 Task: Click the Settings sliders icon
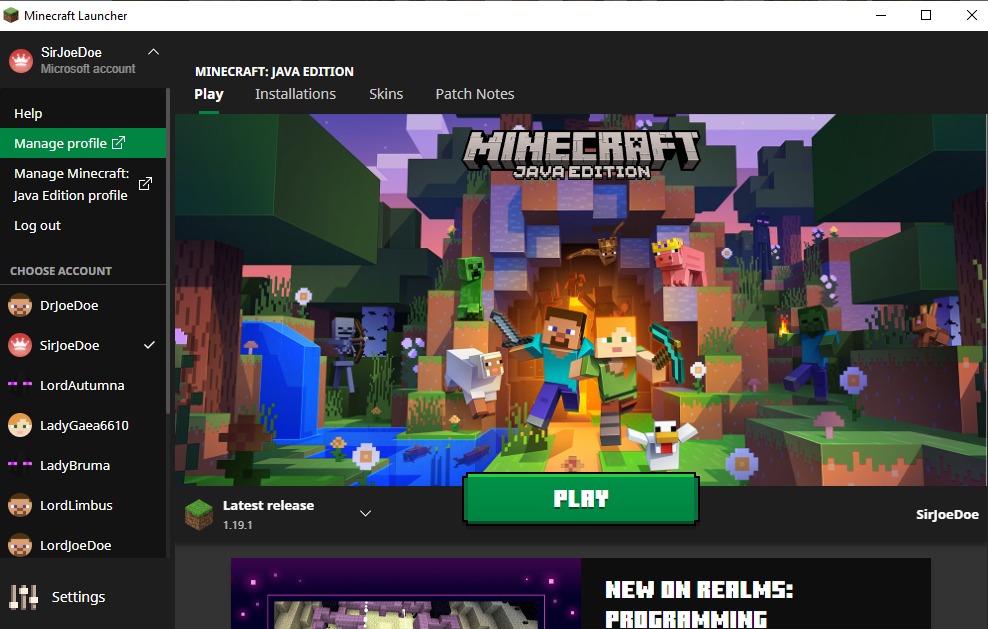24,597
